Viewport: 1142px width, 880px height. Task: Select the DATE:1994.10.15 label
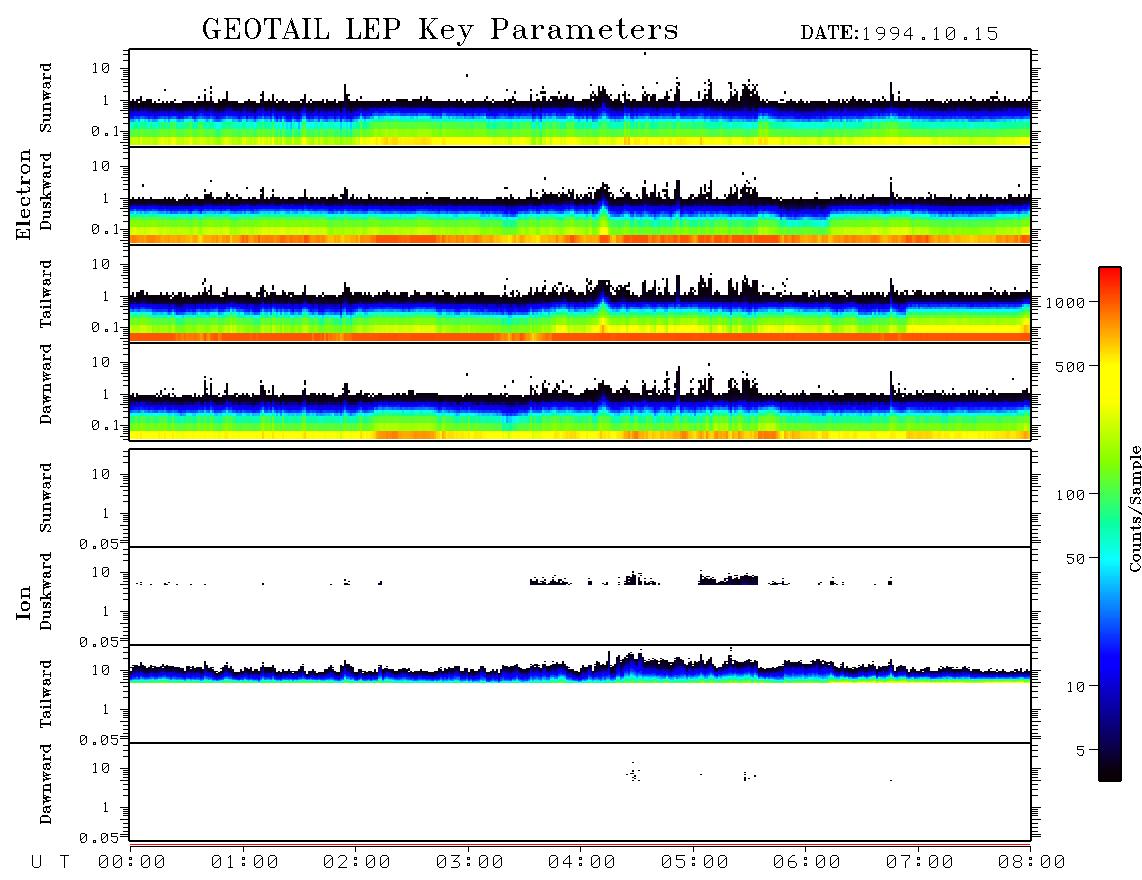[x=899, y=33]
